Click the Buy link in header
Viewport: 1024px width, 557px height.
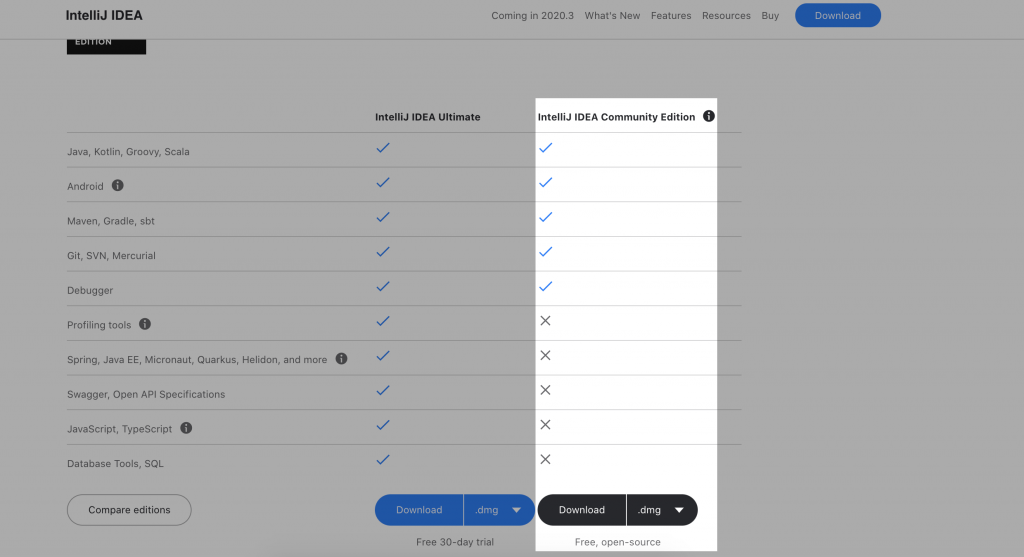point(770,16)
